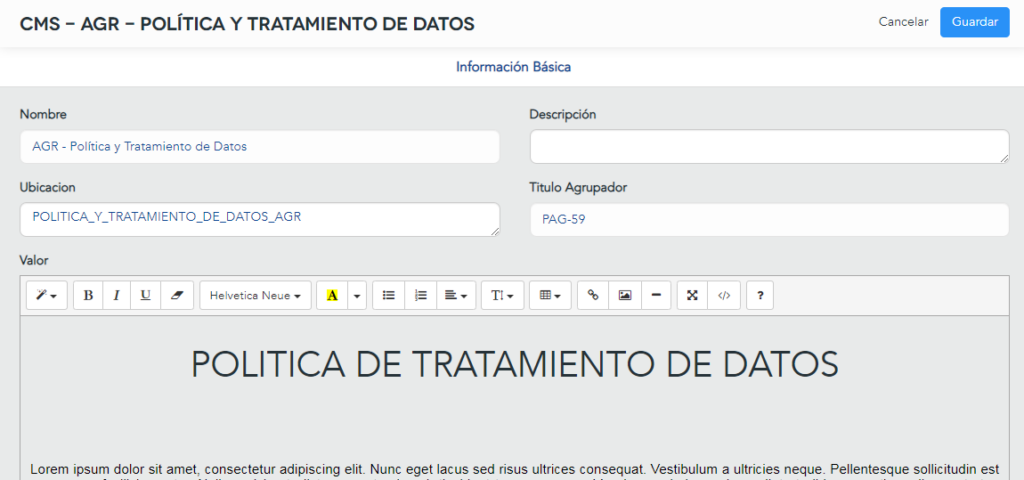
Task: Insert a hyperlink with the link icon
Action: pyautogui.click(x=593, y=295)
